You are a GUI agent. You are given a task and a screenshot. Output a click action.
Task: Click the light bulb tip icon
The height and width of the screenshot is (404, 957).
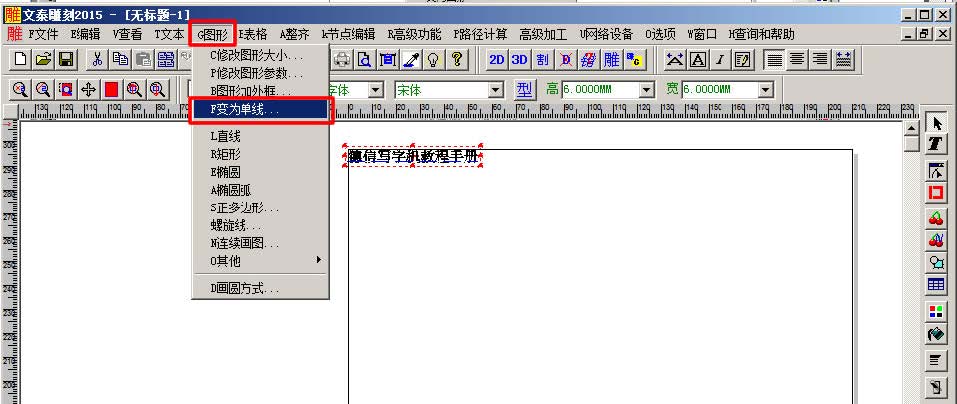433,59
